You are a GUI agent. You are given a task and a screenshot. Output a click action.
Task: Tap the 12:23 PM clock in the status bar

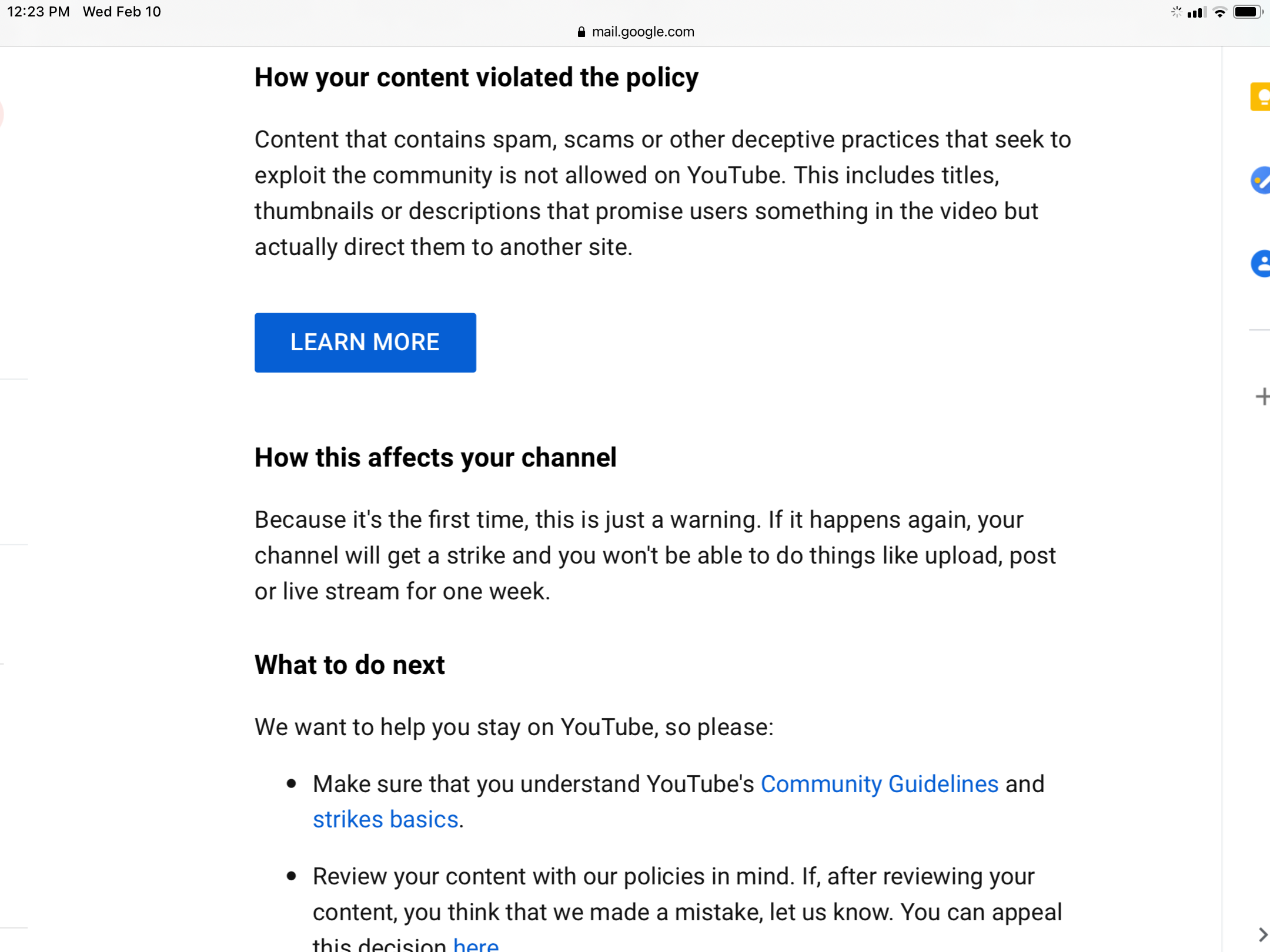[38, 12]
